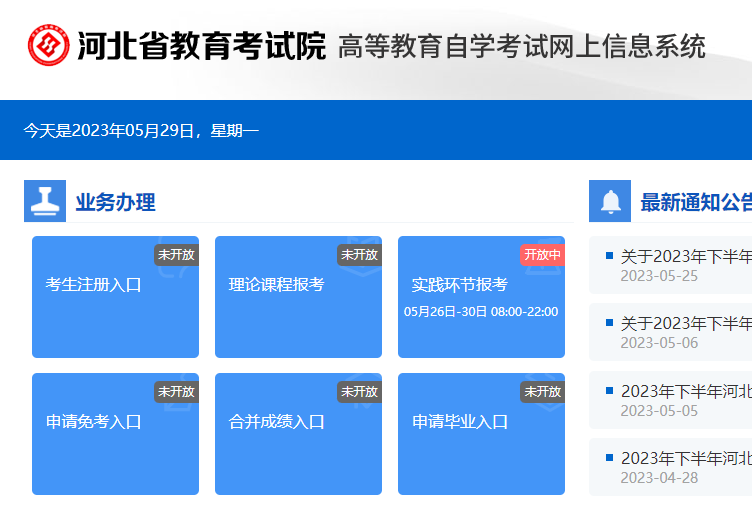This screenshot has height=510, width=752.
Task: Click the 未开放 badge on 申请毕业入口
Action: [x=542, y=391]
